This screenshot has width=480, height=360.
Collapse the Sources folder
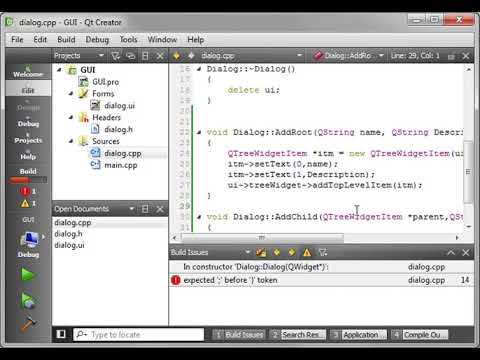coord(71,141)
